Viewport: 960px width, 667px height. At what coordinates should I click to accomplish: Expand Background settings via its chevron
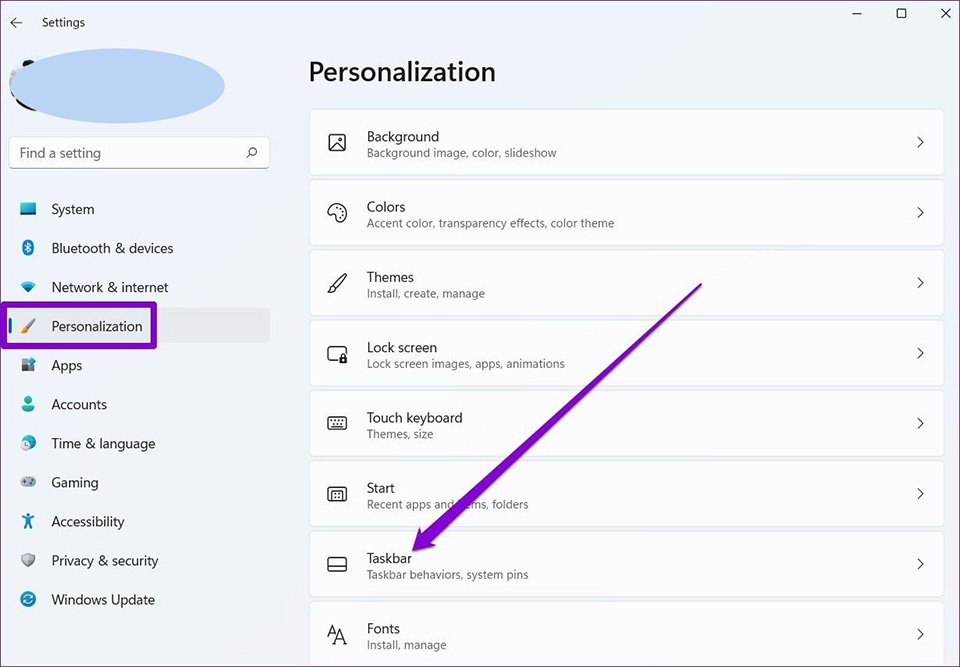(920, 143)
